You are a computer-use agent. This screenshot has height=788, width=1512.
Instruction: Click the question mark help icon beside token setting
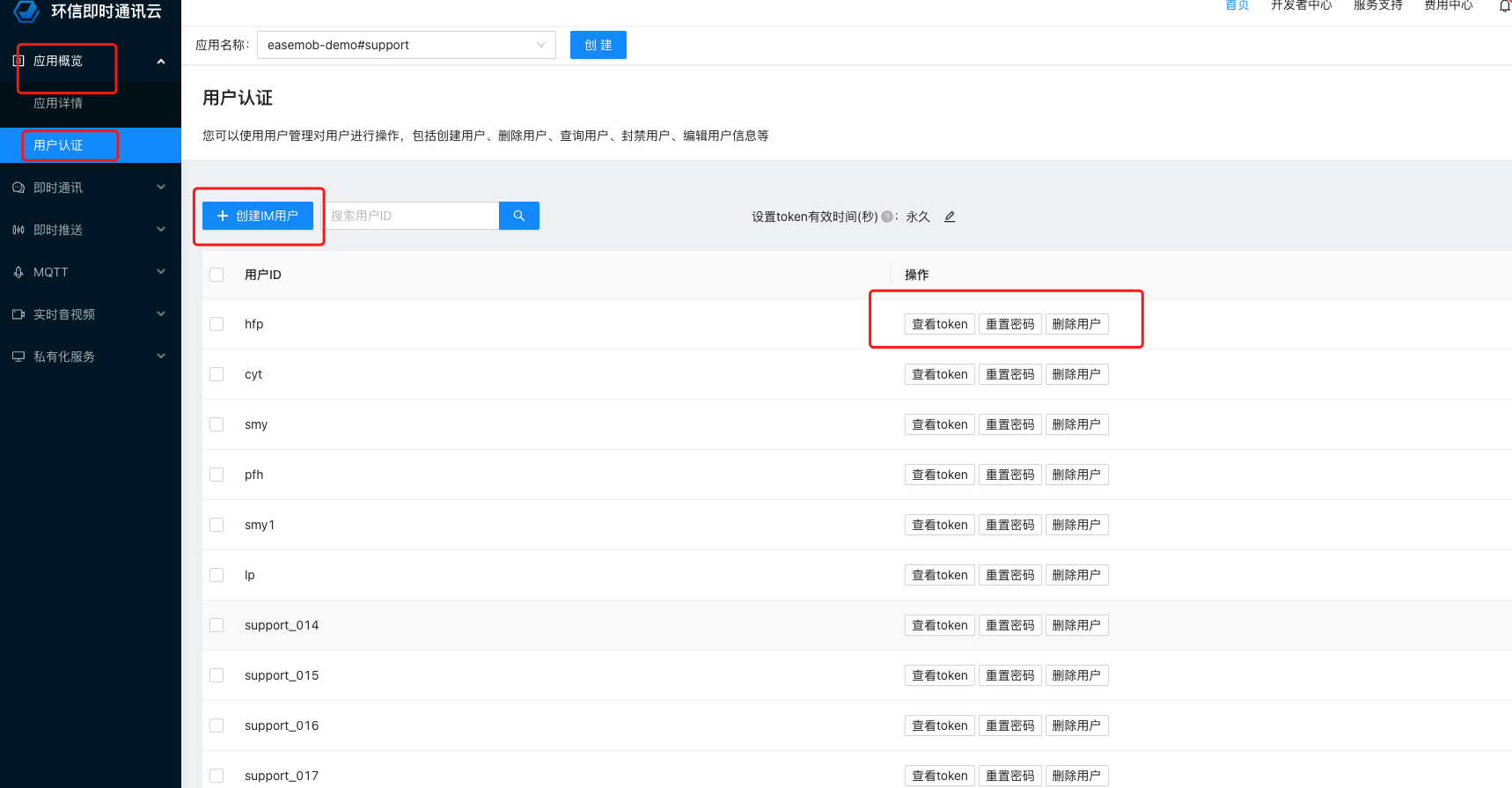[887, 217]
